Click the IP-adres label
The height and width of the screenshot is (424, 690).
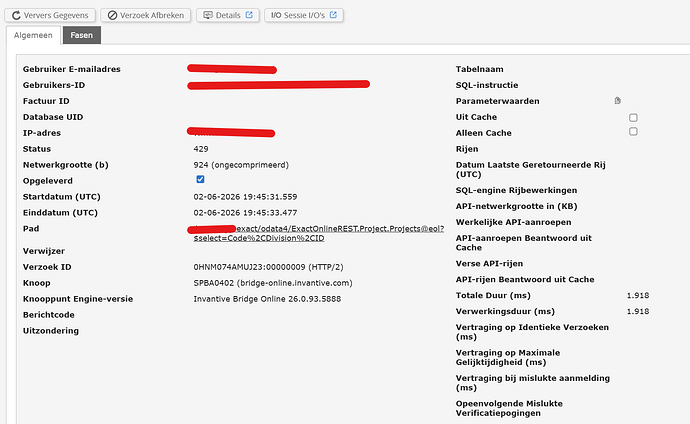coord(42,133)
